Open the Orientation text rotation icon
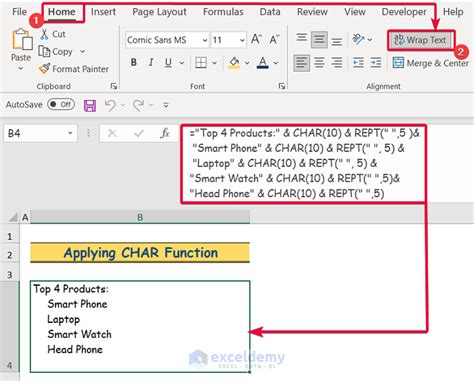The image size is (474, 381). 358,39
